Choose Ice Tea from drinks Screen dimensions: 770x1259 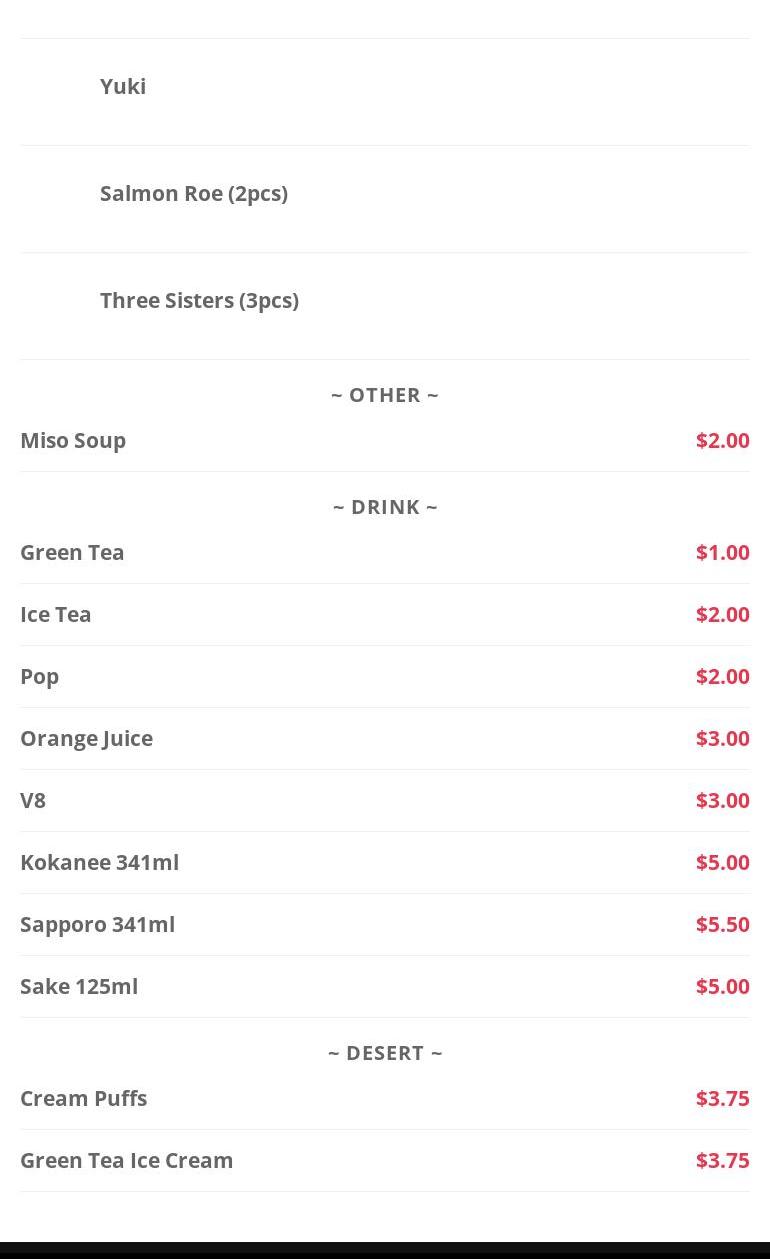56,614
